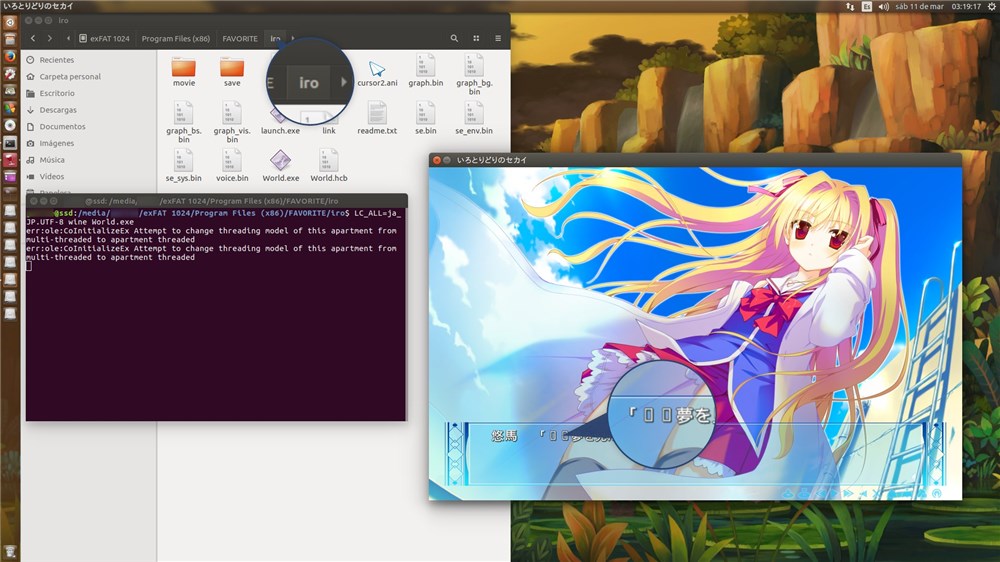This screenshot has height=562, width=1000.
Task: Focus the terminal output area
Action: pos(216,314)
